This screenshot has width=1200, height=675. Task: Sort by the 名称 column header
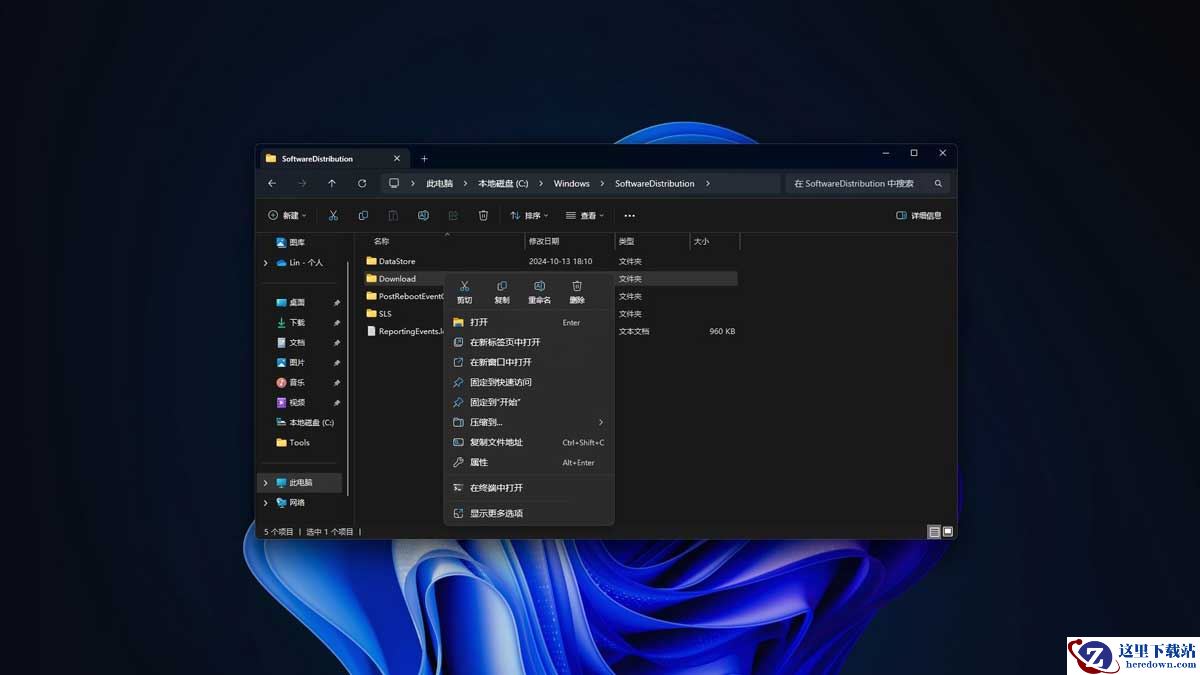tap(382, 241)
